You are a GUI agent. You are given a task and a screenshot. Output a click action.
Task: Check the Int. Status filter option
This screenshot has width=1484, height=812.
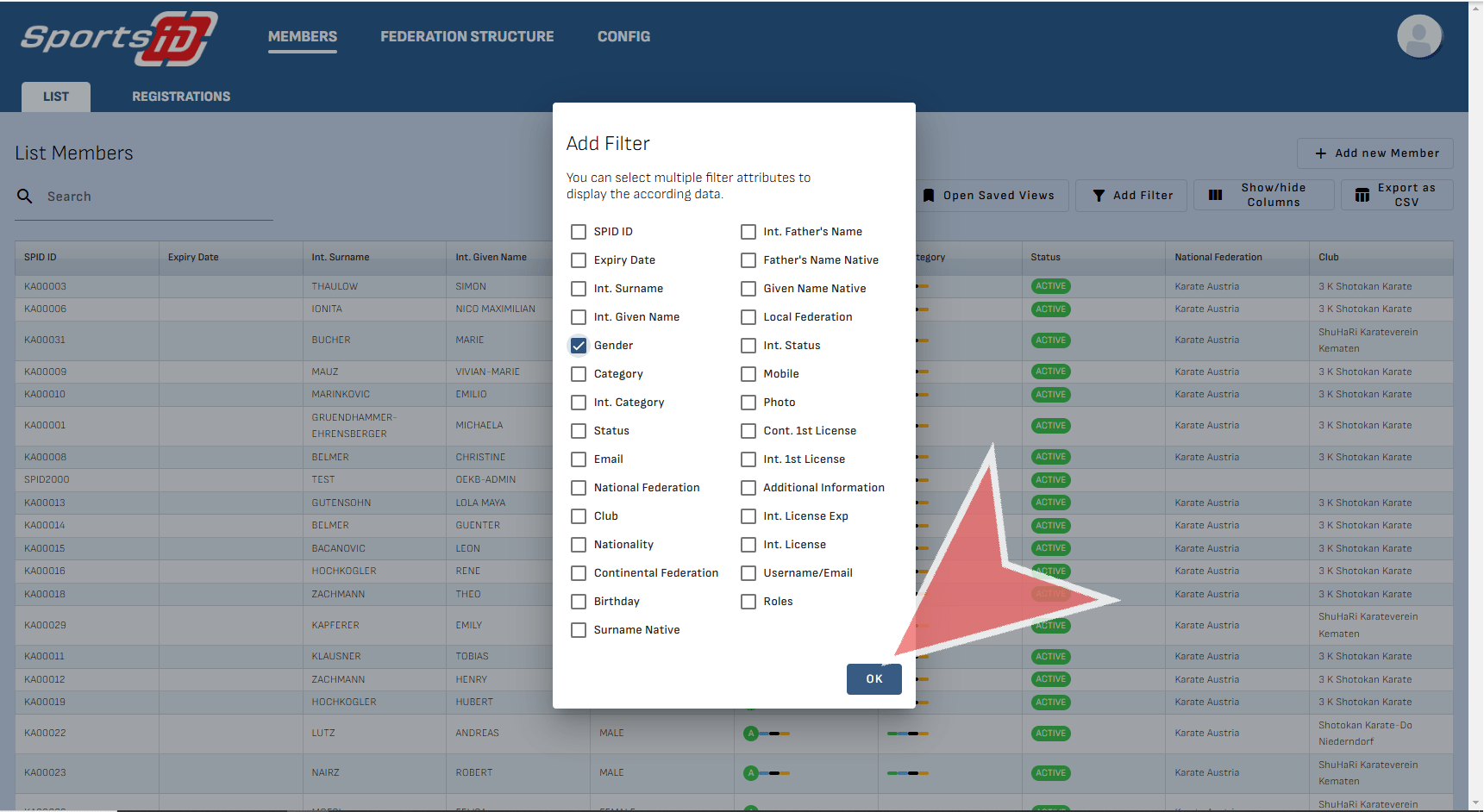point(748,346)
